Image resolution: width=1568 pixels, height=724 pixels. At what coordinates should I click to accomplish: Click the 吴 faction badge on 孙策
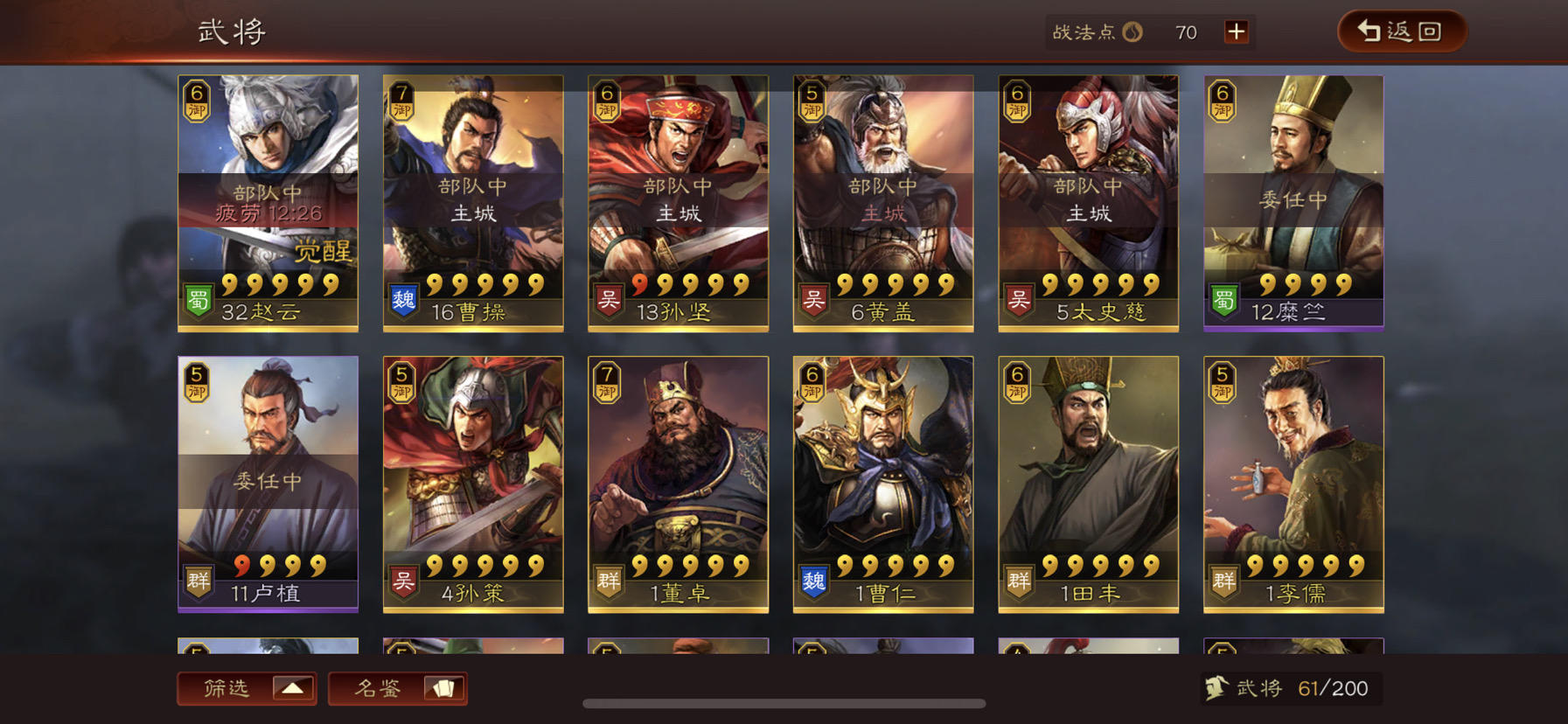click(x=403, y=582)
